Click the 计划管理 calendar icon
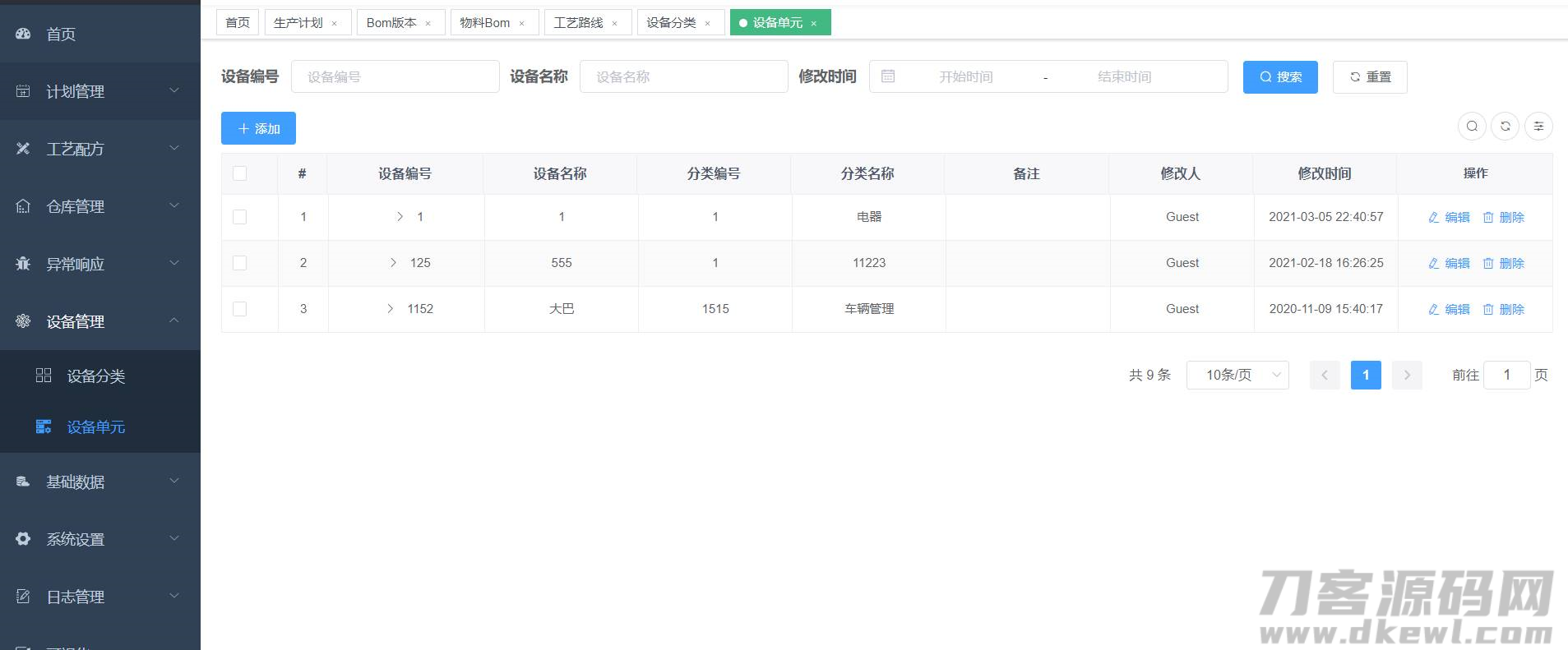The image size is (1568, 650). click(x=23, y=91)
